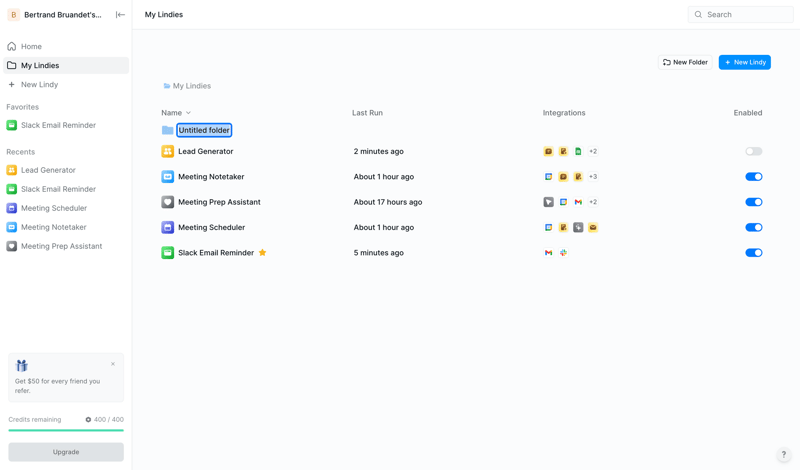
Task: Click Lead Generator's yellow people icon in table
Action: [167, 151]
